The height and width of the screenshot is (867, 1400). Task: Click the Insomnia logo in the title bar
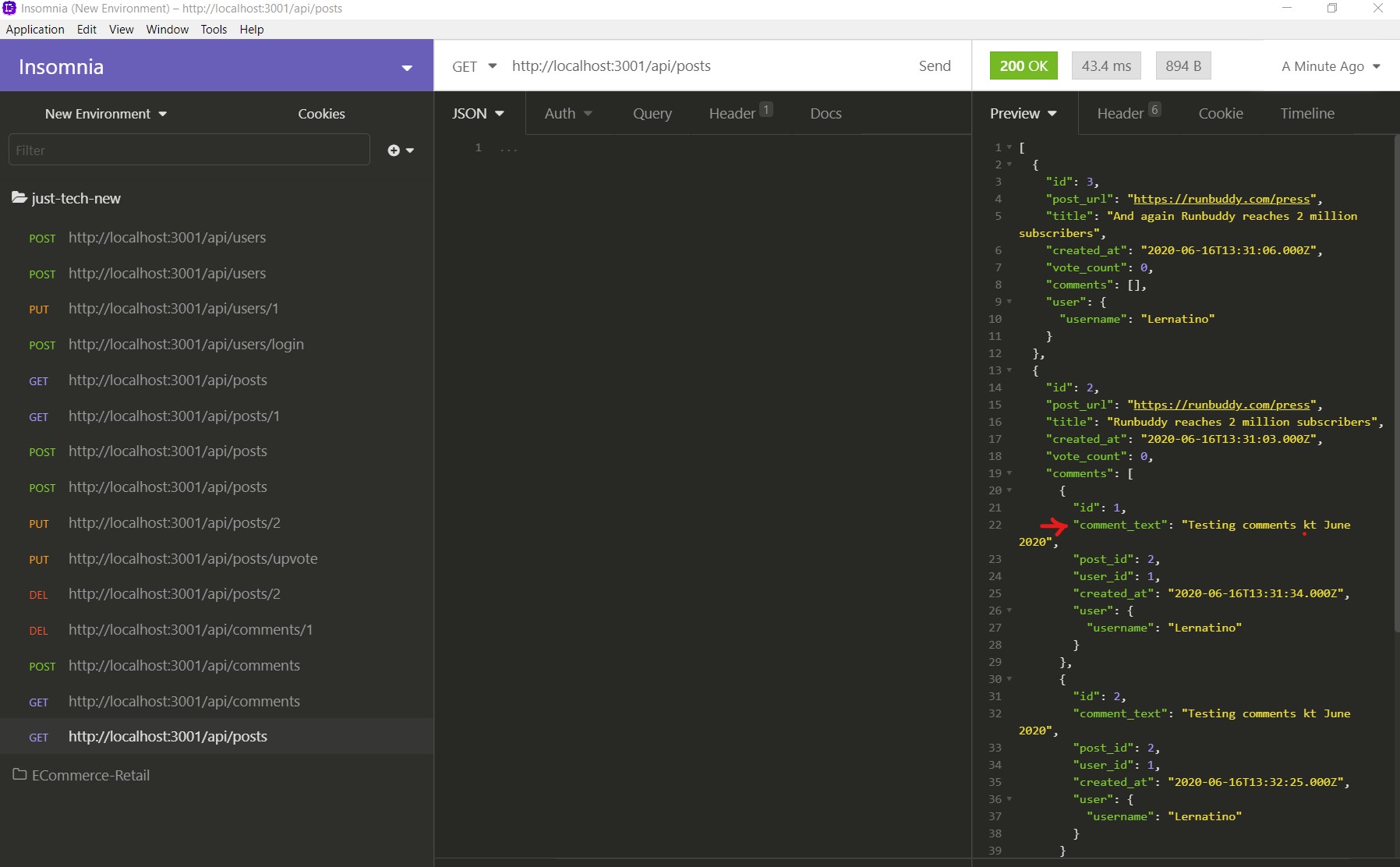9,9
